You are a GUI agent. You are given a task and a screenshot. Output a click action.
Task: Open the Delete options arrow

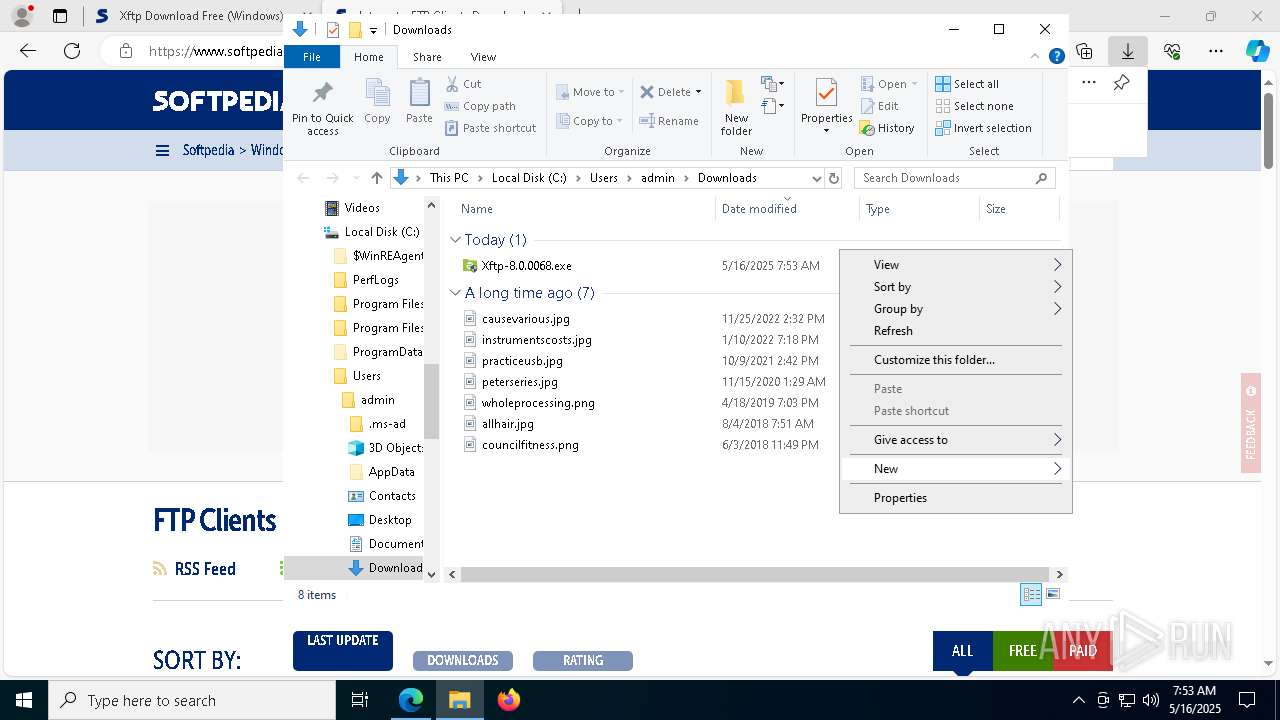tap(698, 92)
